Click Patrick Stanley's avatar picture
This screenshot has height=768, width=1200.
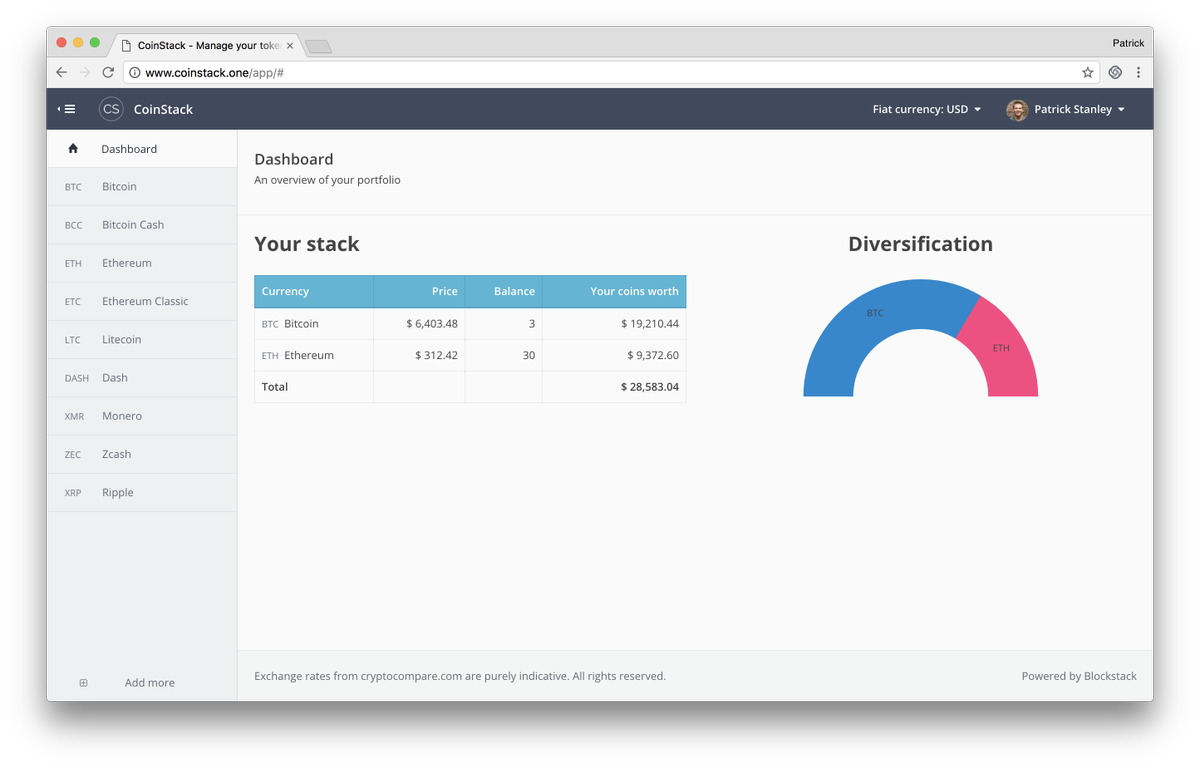[1017, 110]
